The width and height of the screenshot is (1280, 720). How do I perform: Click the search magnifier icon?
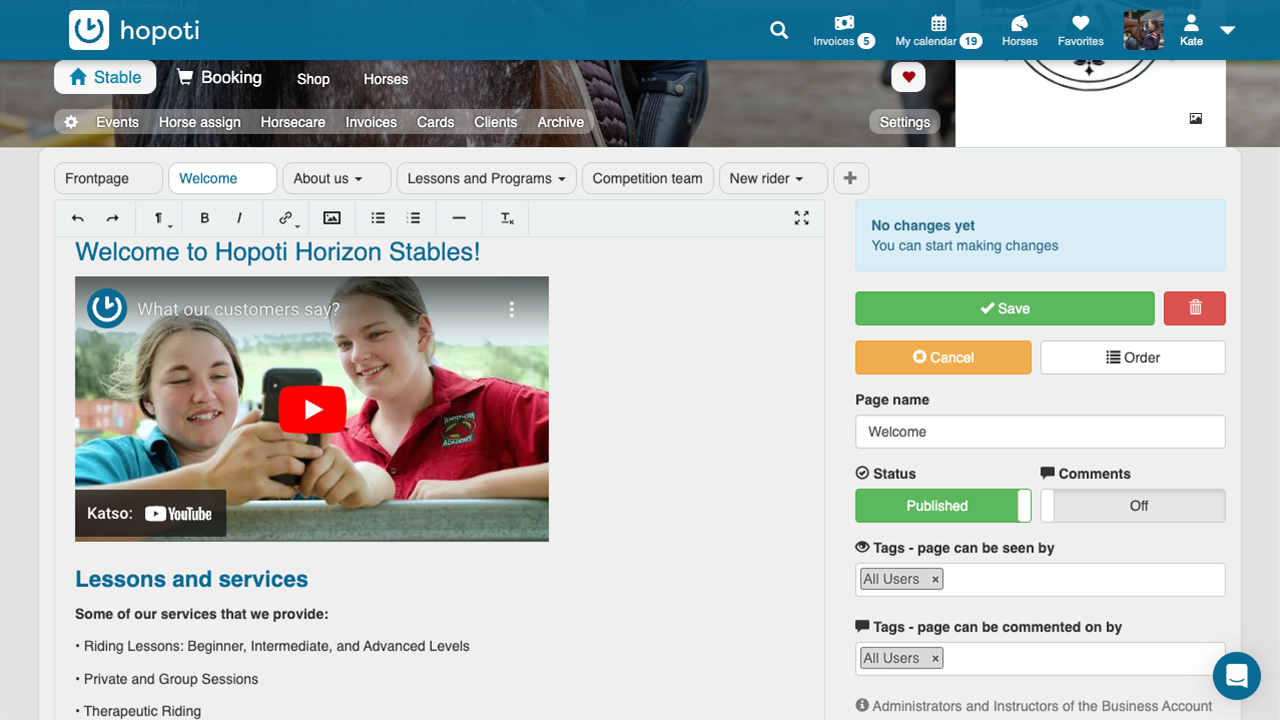coord(779,30)
